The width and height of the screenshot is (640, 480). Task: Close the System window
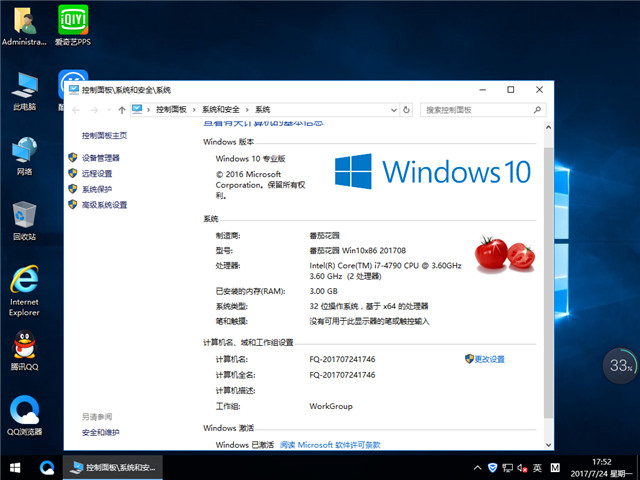pos(539,89)
